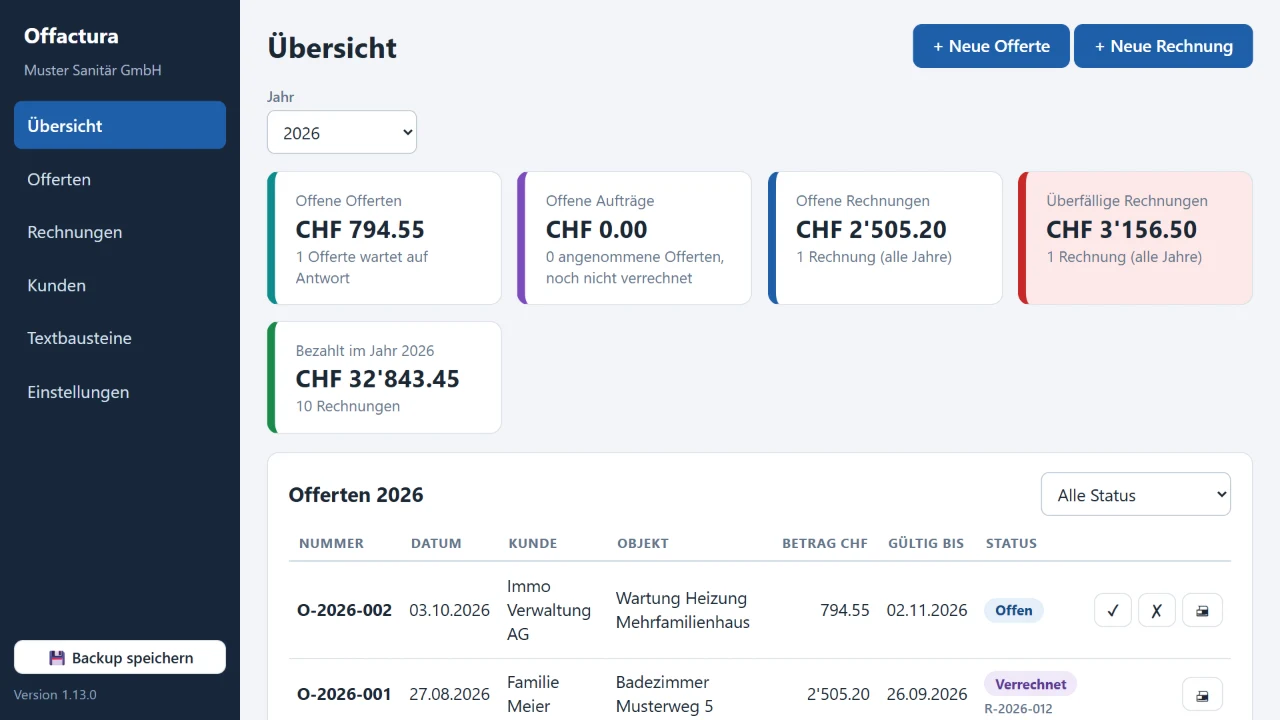Click the valid-until date 02.11.2026
Screen dimensions: 1280x720
[x=927, y=610]
